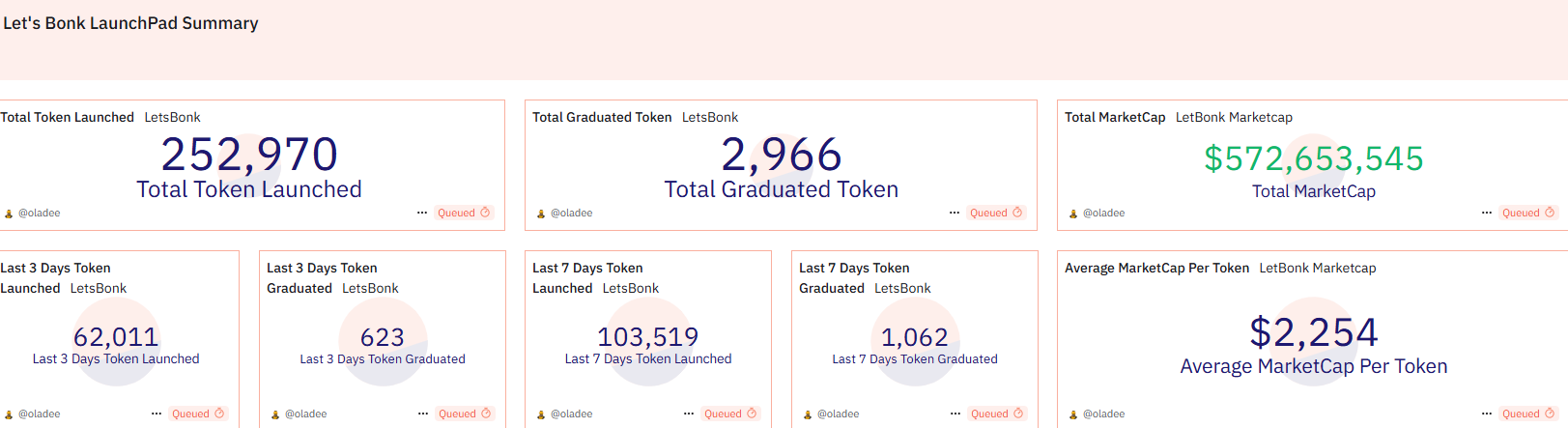This screenshot has width=1568, height=428.
Task: Open ellipsis menu on Average MarketCap Per Token card
Action: click(1487, 414)
